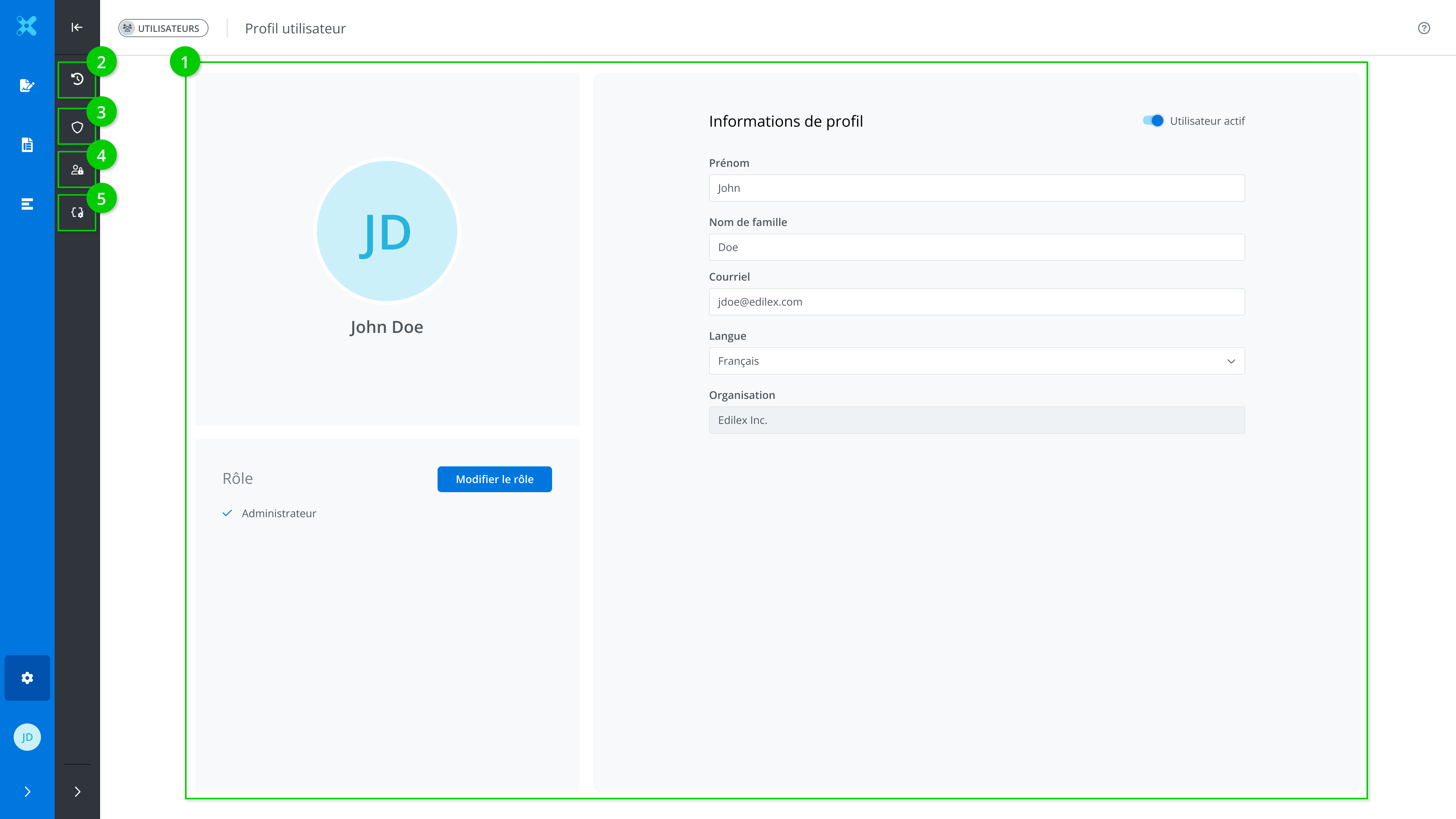
Task: Click the Edilex X logo
Action: pos(27,26)
